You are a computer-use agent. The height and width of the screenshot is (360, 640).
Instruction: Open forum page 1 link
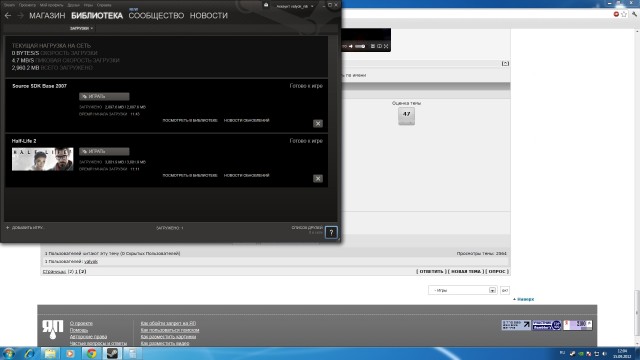76,272
